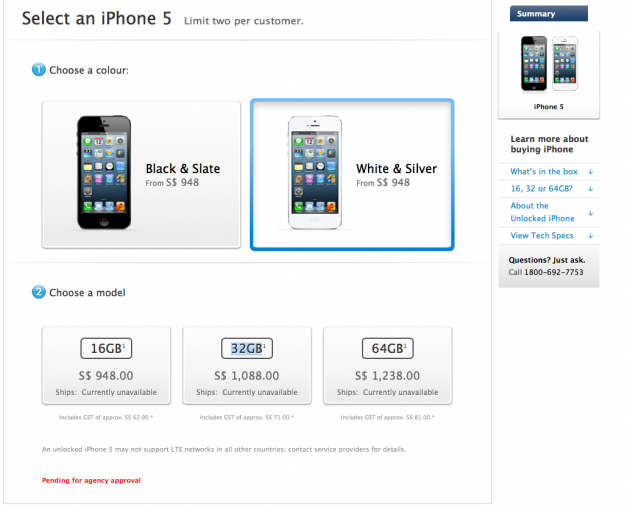
Task: Open the Summary tab
Action: point(548,14)
